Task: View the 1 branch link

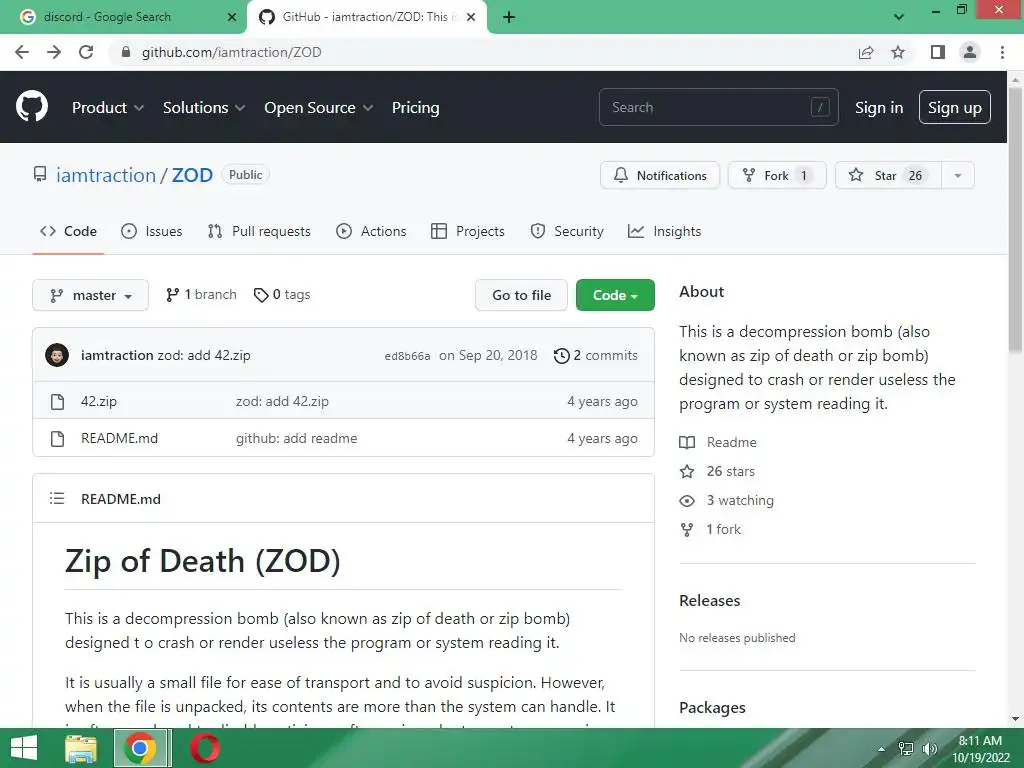Action: tap(201, 295)
